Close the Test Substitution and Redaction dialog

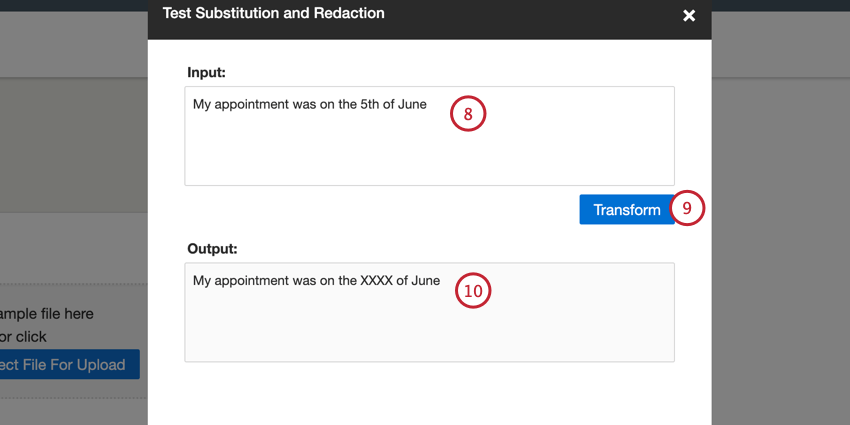688,15
